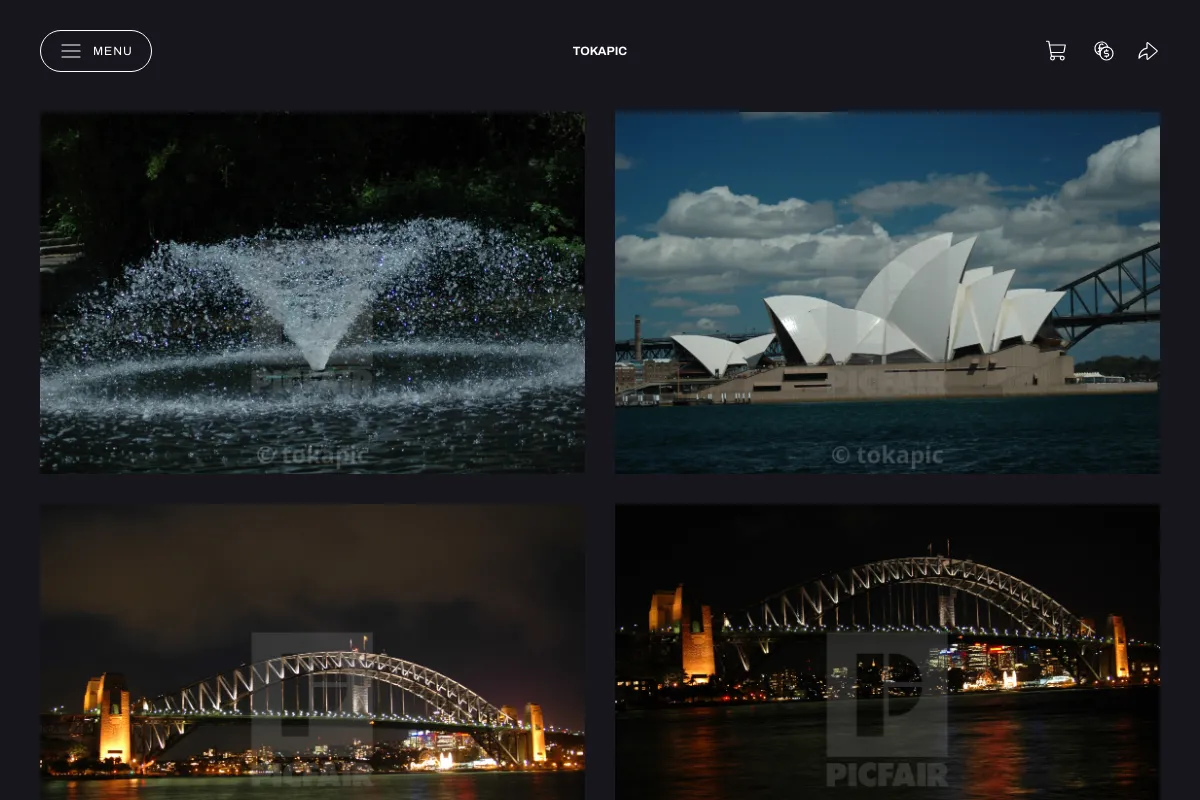Open the cloudy-sky Harbour Bridge night photo

[x=312, y=652]
